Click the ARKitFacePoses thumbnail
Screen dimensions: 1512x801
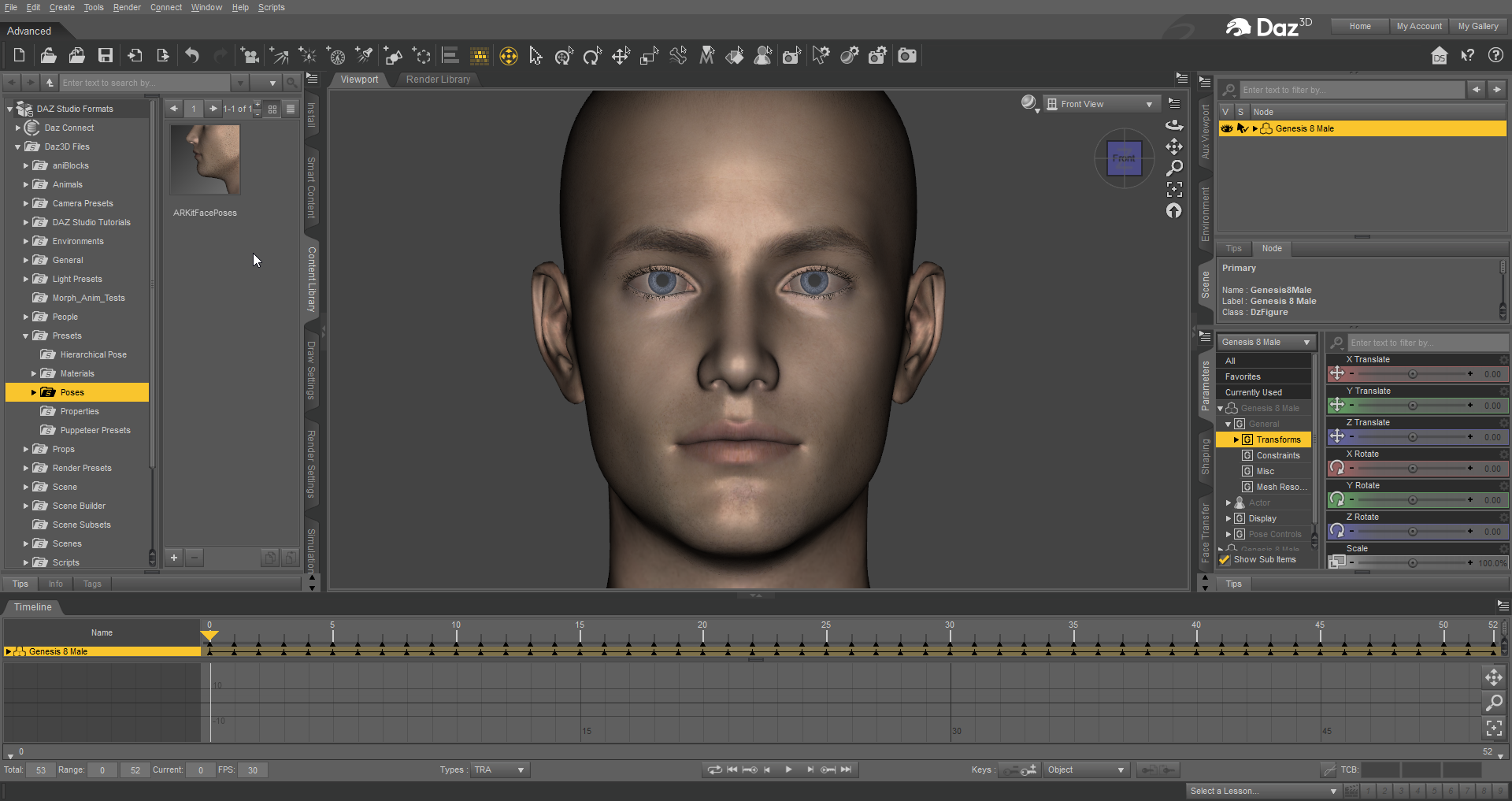[x=206, y=159]
